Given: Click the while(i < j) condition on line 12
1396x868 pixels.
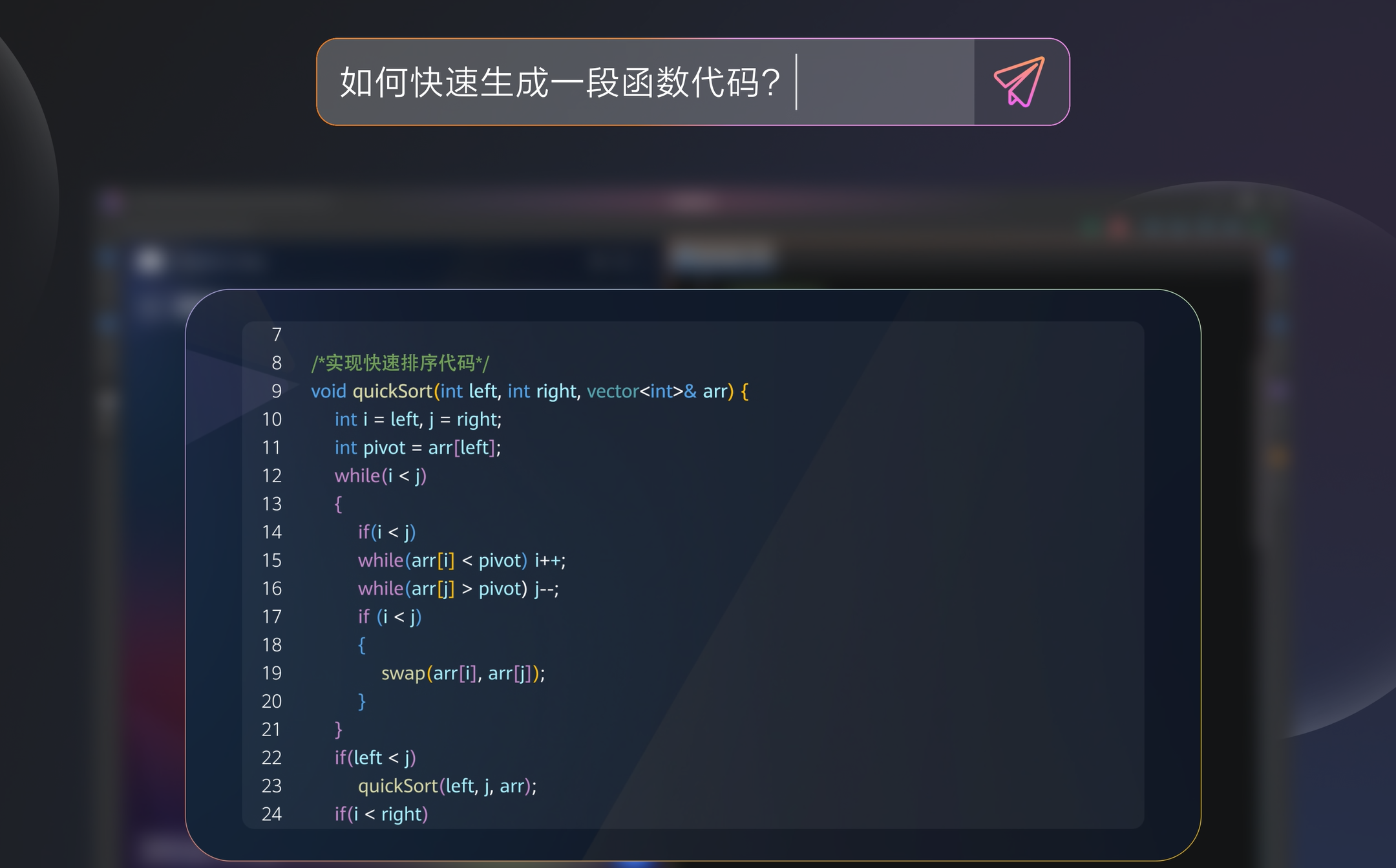Looking at the screenshot, I should click(380, 476).
